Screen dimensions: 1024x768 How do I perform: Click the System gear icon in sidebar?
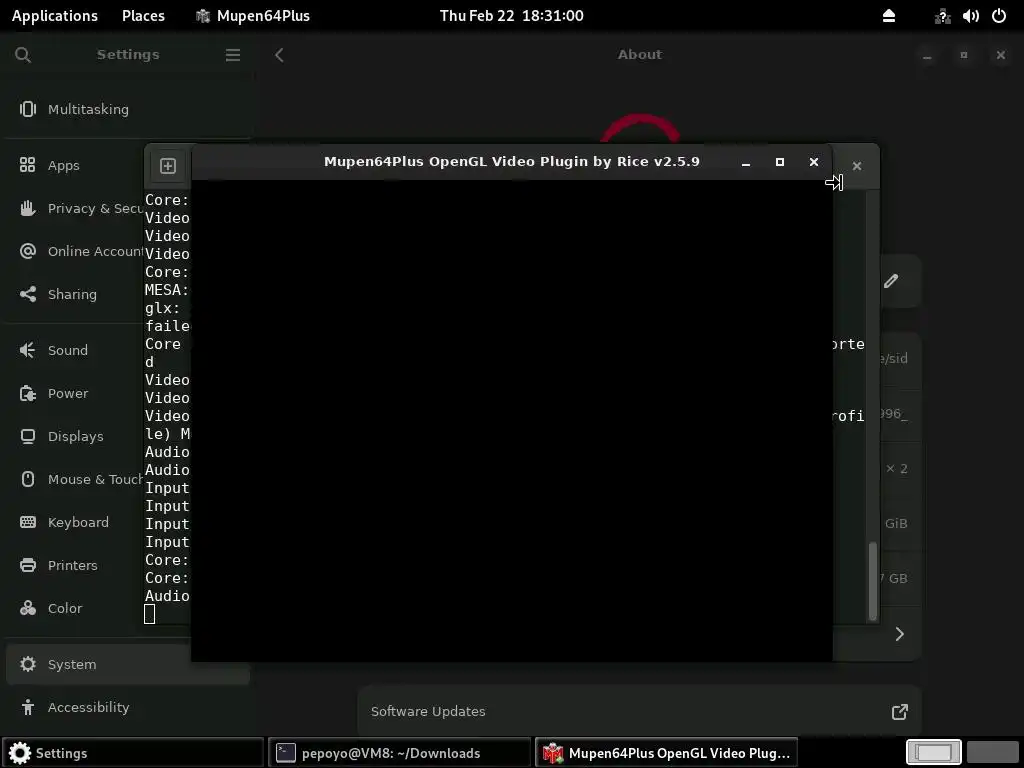pos(27,665)
